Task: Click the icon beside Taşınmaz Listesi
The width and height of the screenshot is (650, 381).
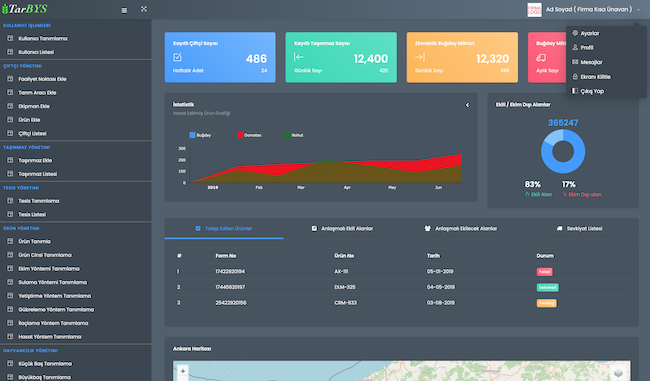Action: [10, 174]
